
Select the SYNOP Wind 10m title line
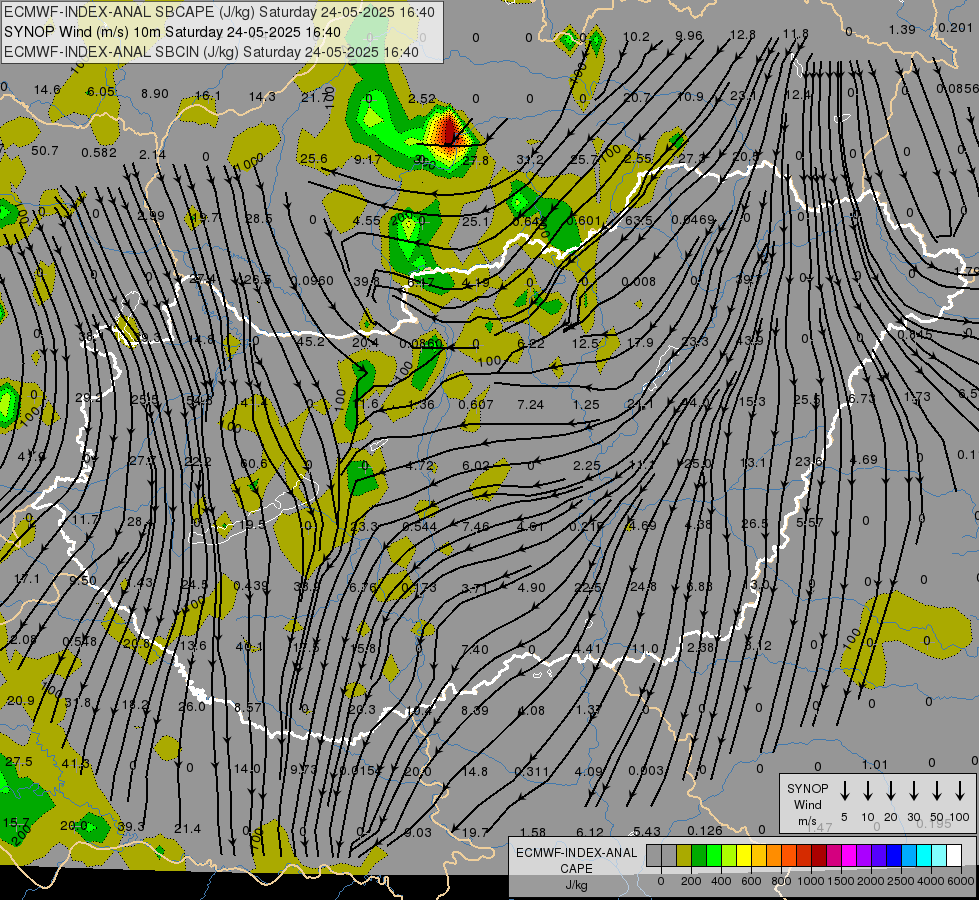pos(172,32)
